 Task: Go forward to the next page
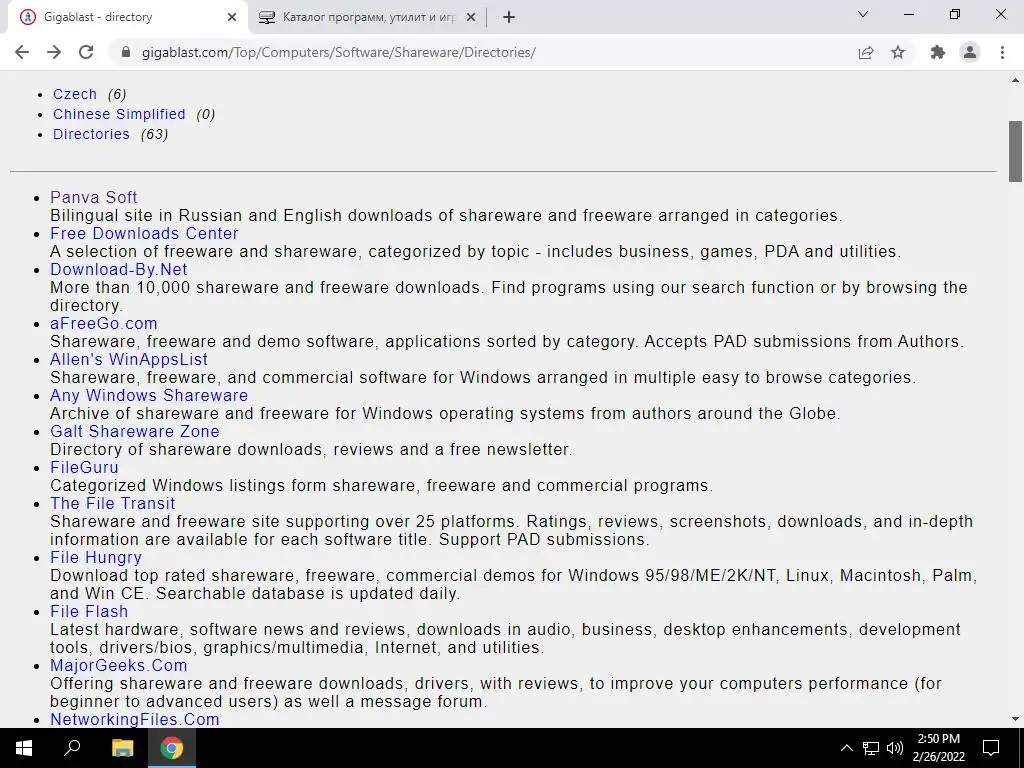pos(54,52)
